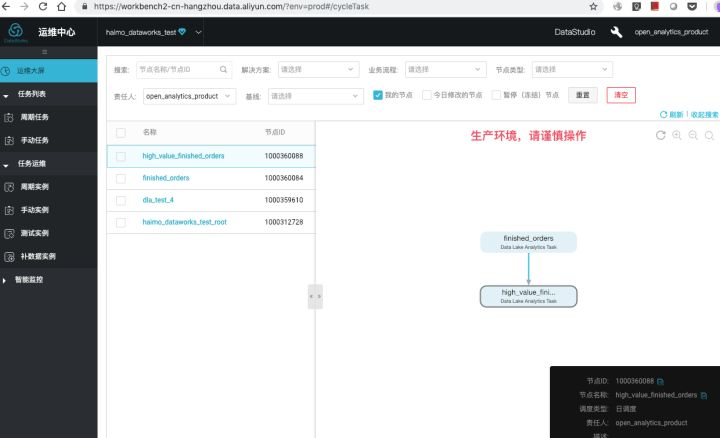Open the wrench settings icon

[x=616, y=32]
